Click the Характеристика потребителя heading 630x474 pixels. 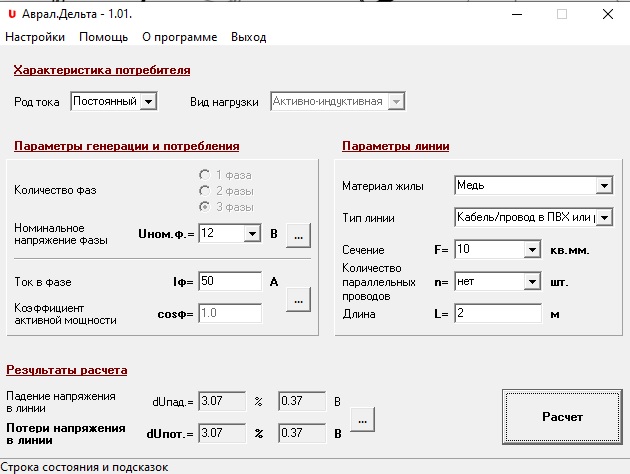(x=102, y=70)
